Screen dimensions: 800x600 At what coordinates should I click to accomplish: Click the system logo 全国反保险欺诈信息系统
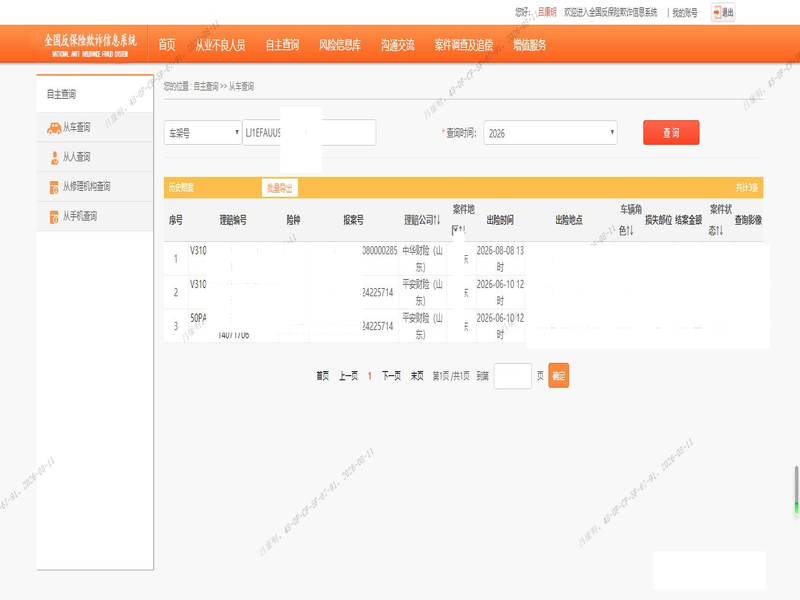(x=90, y=45)
